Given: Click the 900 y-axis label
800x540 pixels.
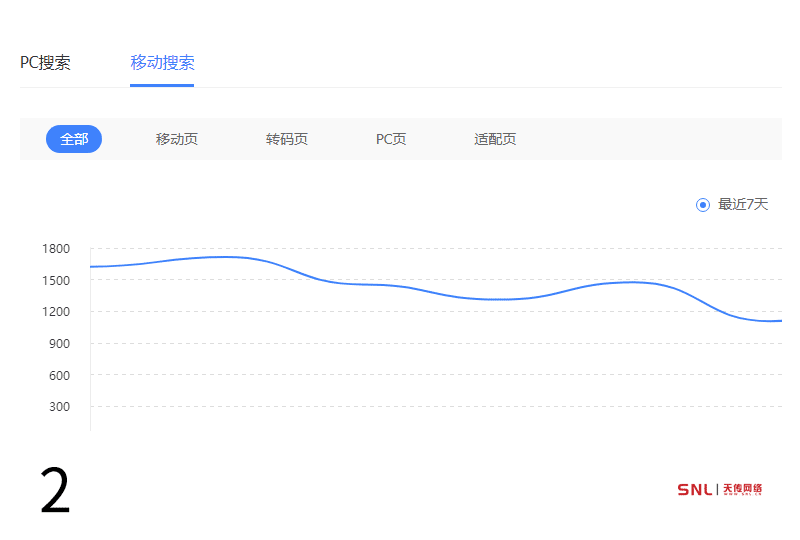Looking at the screenshot, I should (x=59, y=344).
